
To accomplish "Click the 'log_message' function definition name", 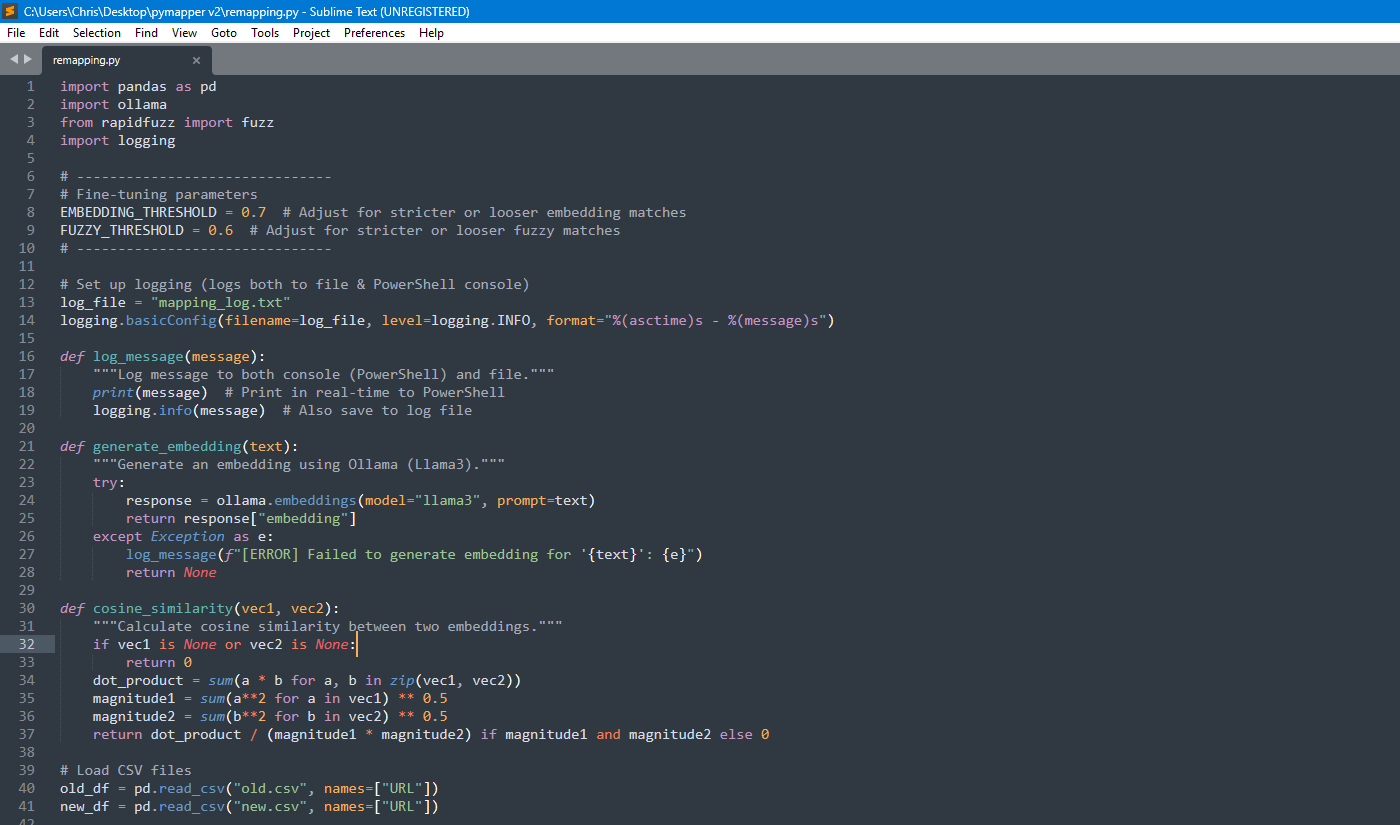I will point(138,356).
